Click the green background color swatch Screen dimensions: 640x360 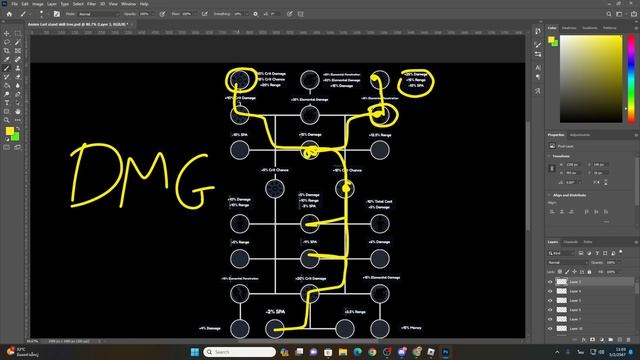pos(16,138)
